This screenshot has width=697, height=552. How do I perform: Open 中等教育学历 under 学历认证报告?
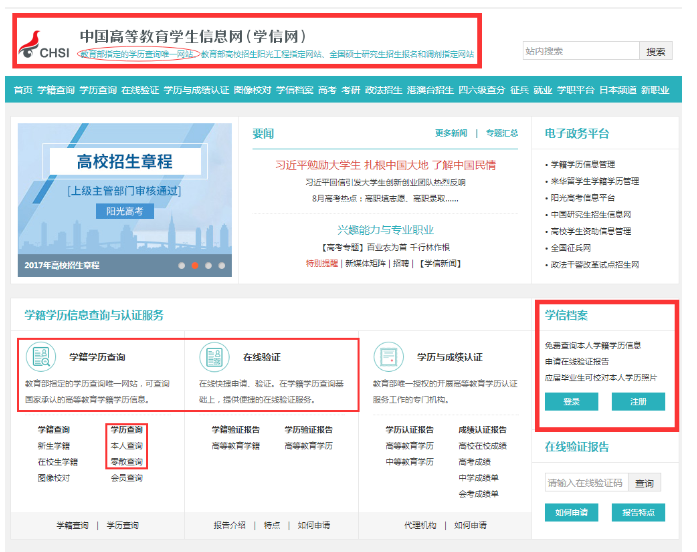pyautogui.click(x=409, y=462)
